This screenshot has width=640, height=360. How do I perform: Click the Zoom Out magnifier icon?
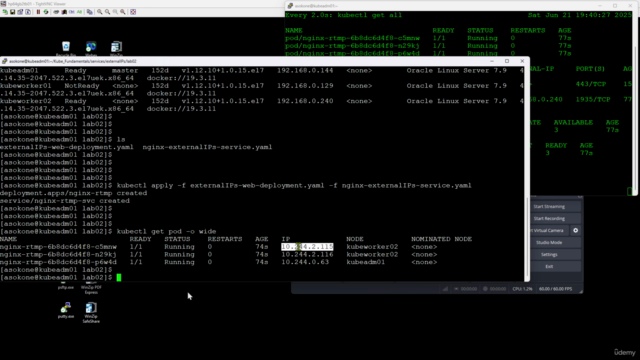click(107, 12)
